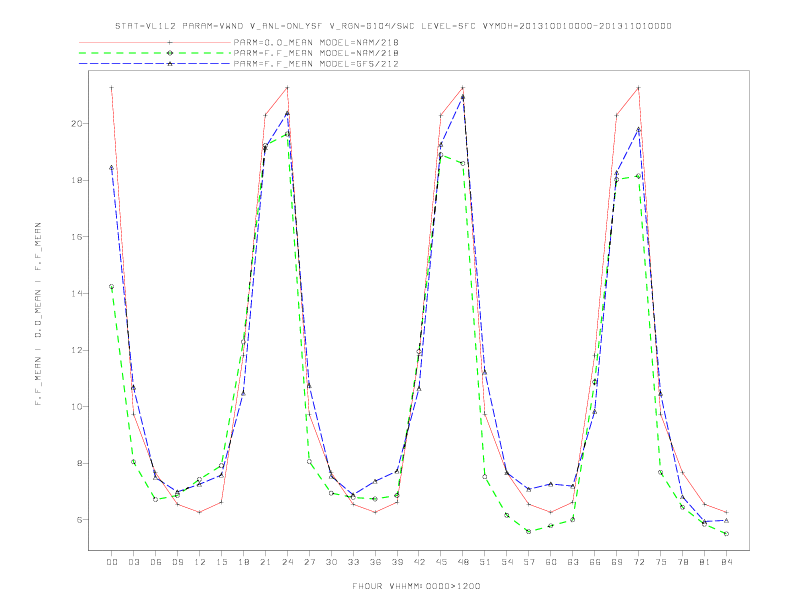Click x-axis tick label 24
Viewport: 792px width, 612px height.
coord(287,562)
